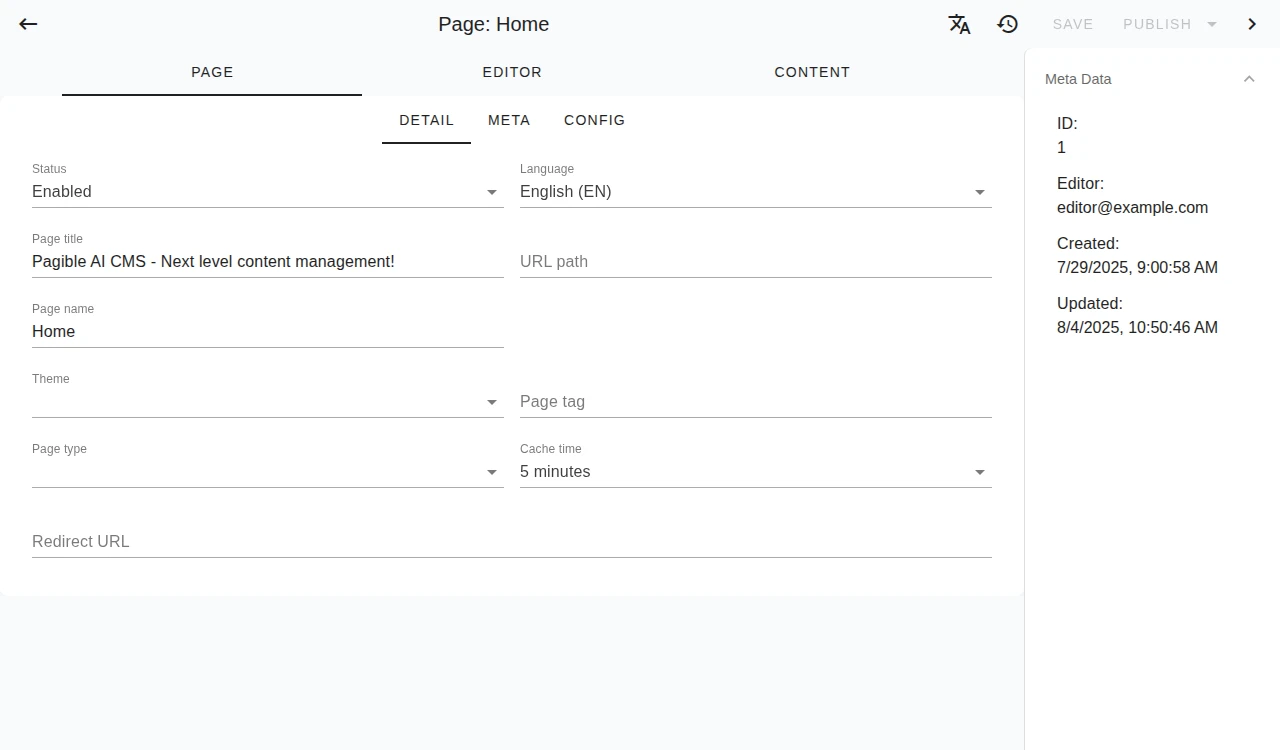This screenshot has height=750, width=1280.
Task: Collapse the Meta Data panel
Action: [x=1249, y=79]
